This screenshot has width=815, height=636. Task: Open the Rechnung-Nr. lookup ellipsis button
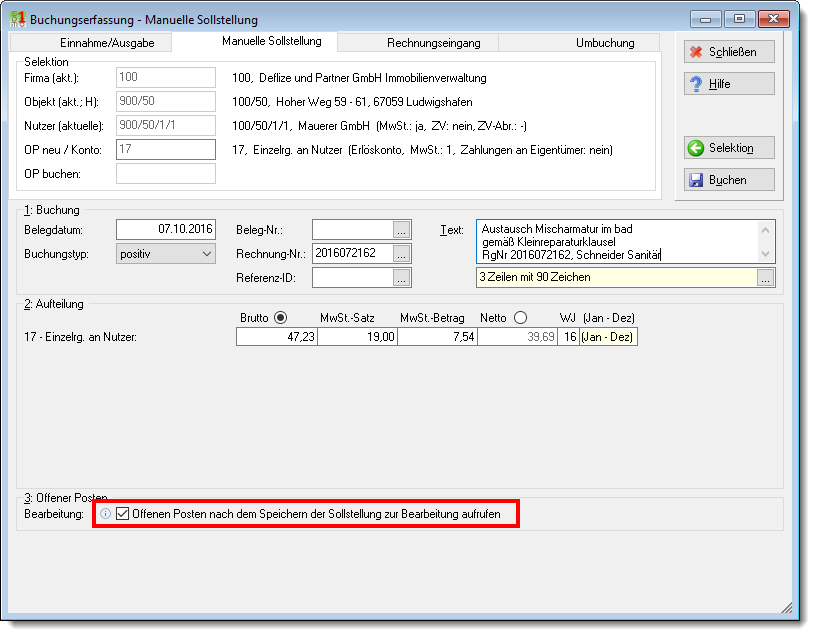coord(401,254)
